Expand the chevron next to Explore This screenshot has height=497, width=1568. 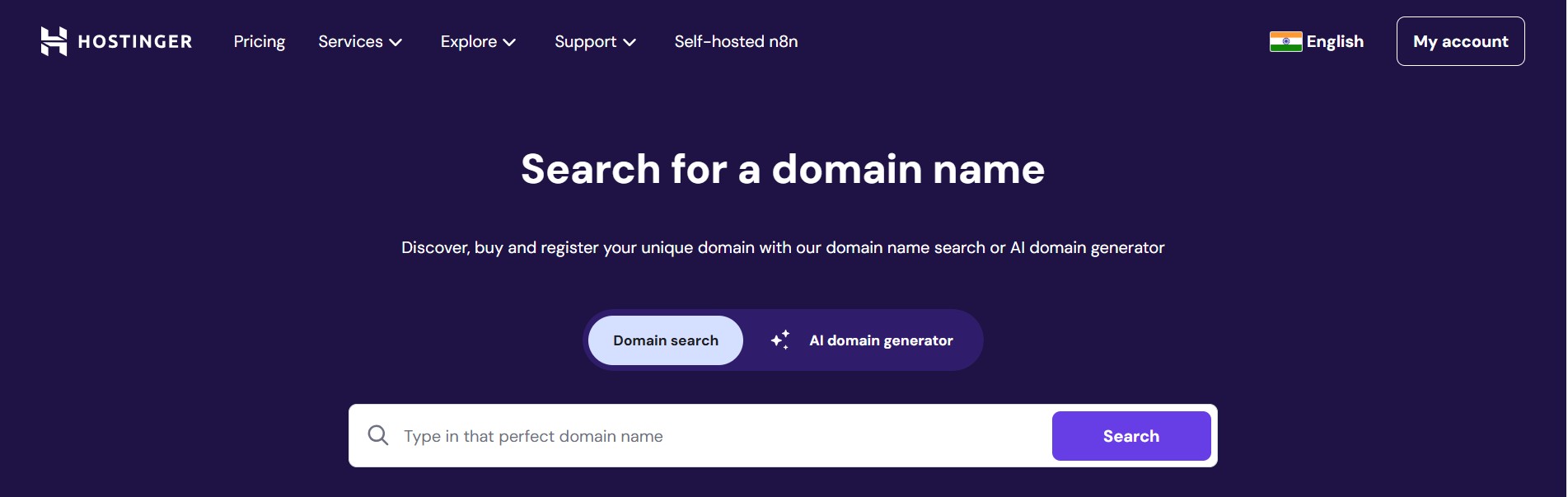click(510, 43)
